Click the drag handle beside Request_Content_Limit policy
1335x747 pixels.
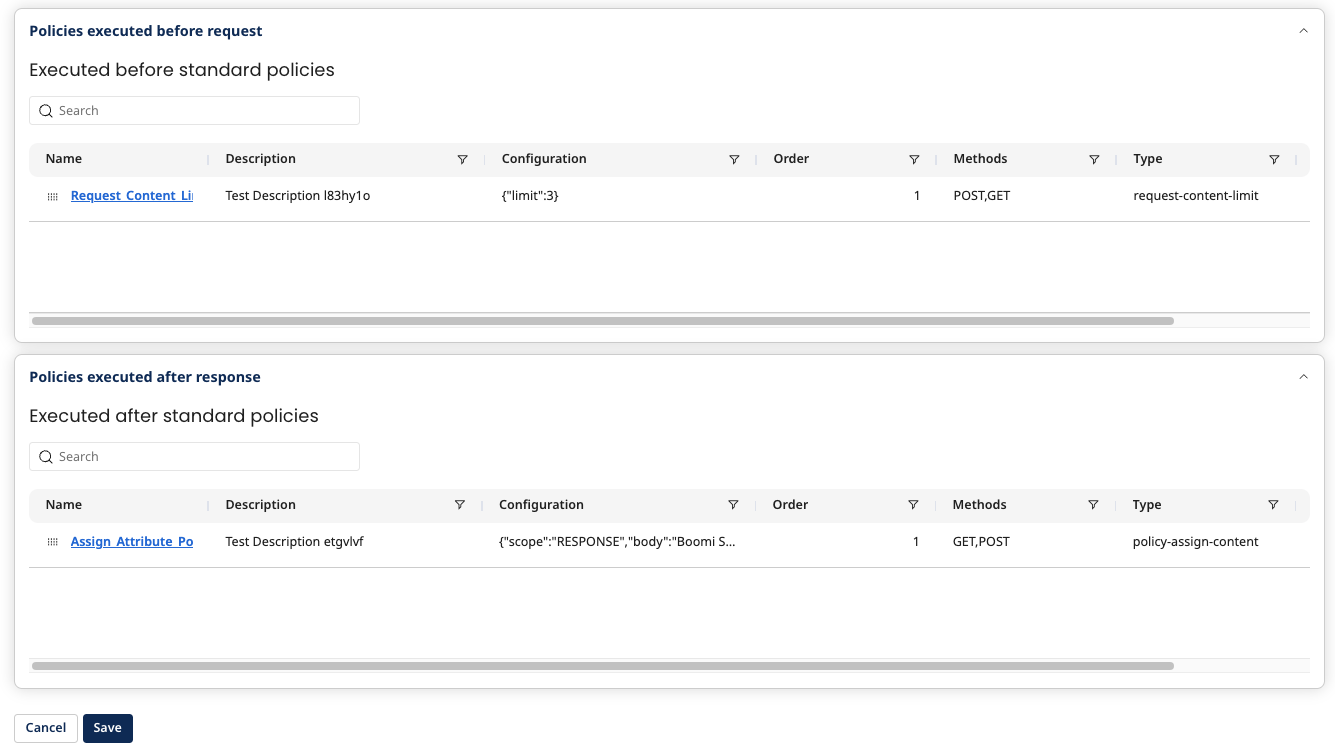(52, 196)
